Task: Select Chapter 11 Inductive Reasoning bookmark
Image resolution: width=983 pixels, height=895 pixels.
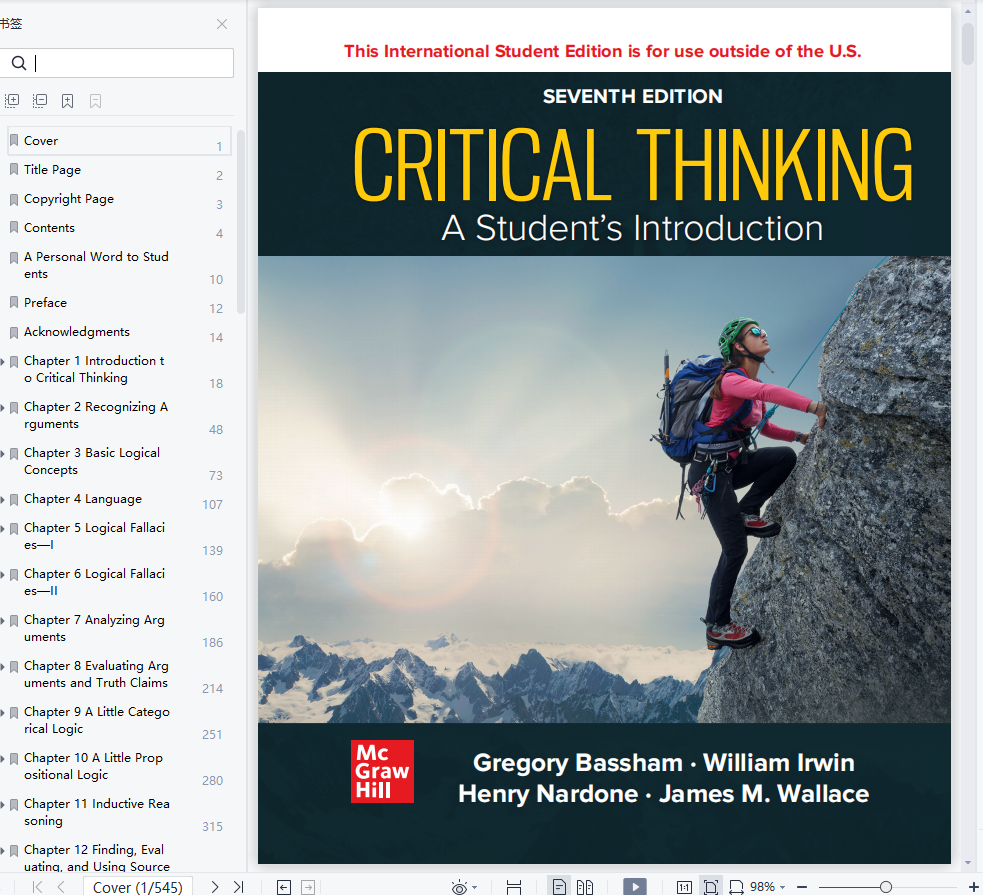Action: point(97,812)
